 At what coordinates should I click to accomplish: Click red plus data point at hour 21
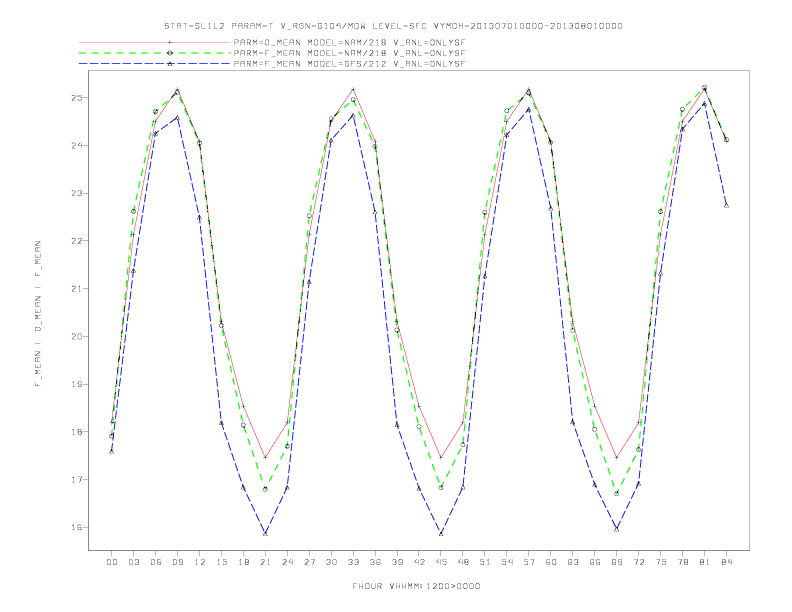pos(265,457)
